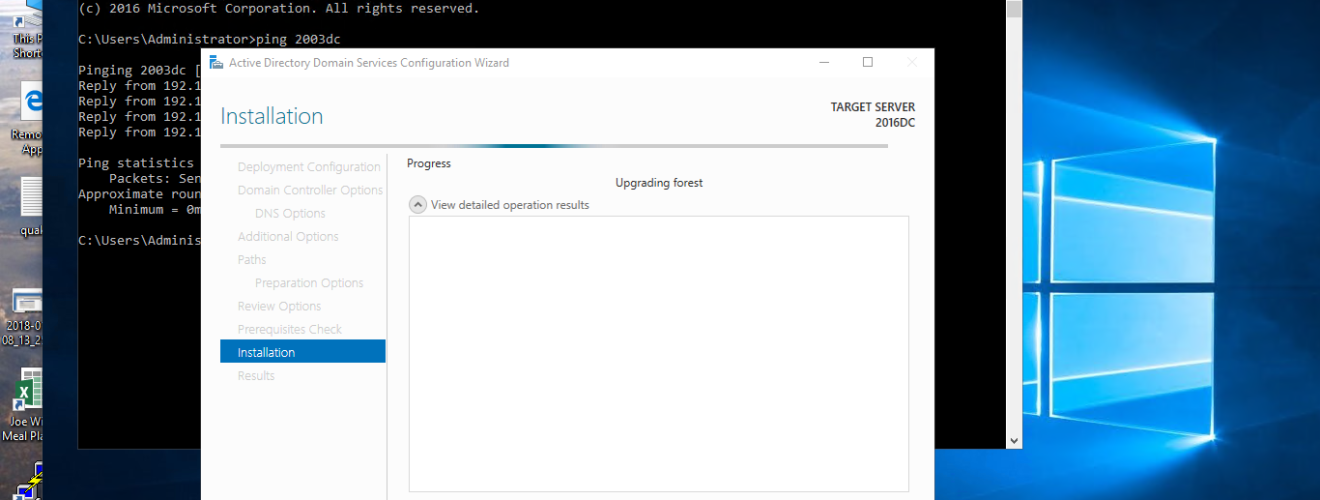
Task: Click the 'Upgrading forest' progress text
Action: pos(659,183)
